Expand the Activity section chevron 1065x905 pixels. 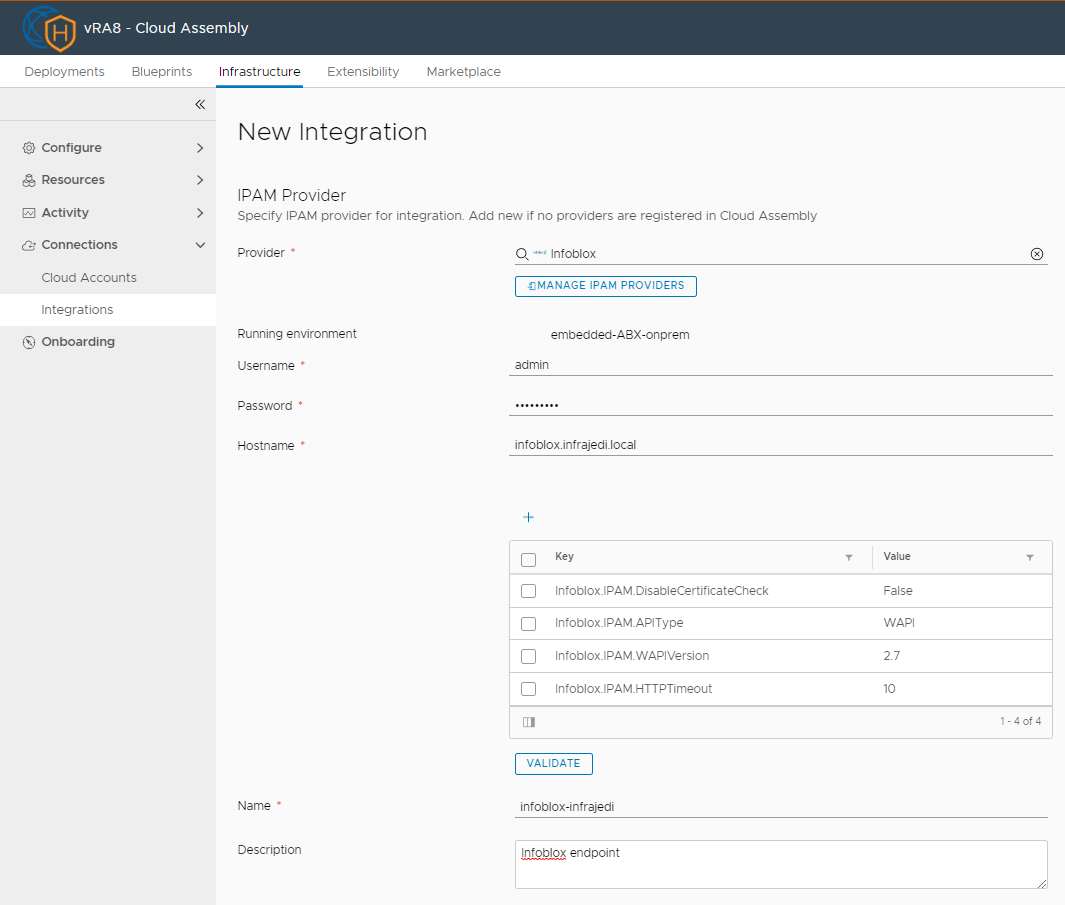coord(200,213)
